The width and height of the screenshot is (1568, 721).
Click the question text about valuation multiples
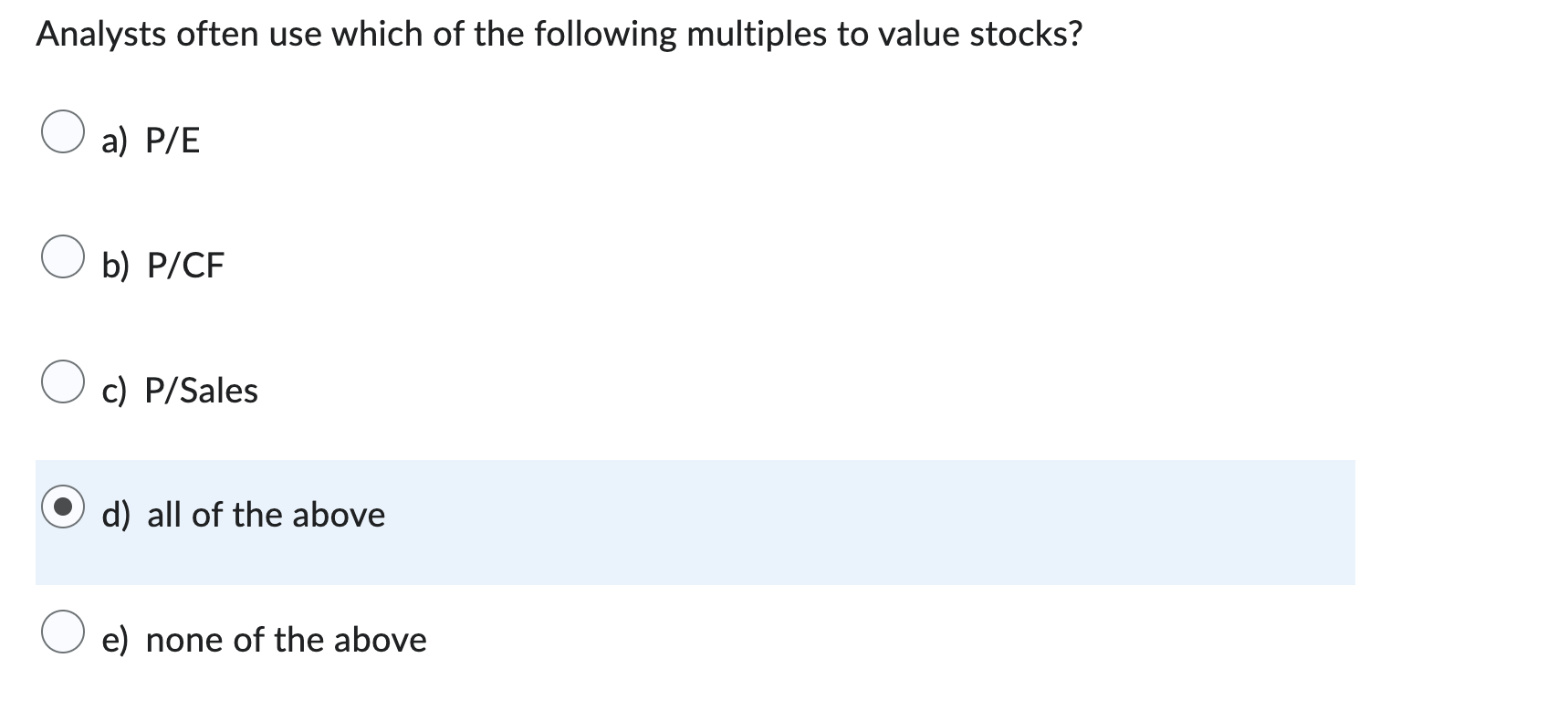[559, 34]
